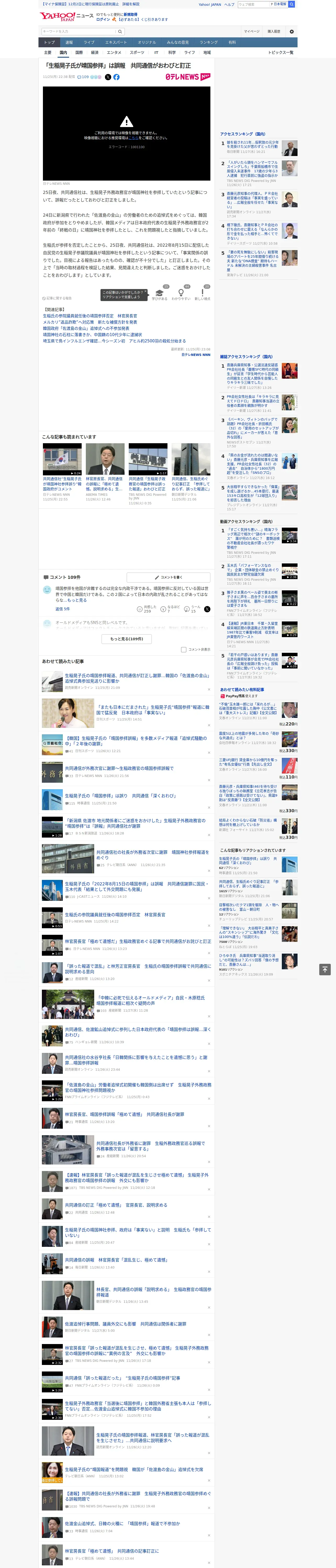Select the エキスパート tab
The height and width of the screenshot is (1568, 336).
click(116, 42)
